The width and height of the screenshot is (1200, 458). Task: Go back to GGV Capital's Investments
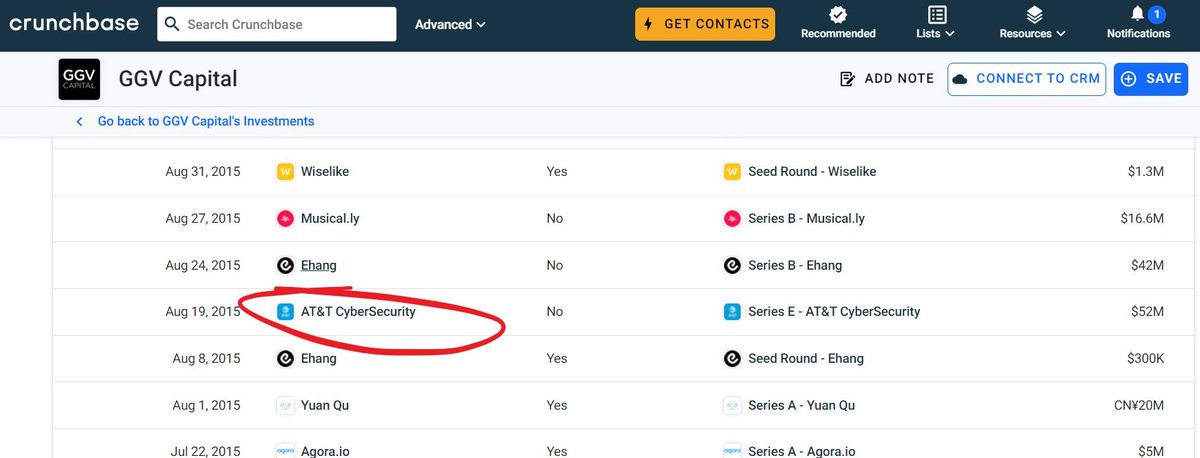coord(206,121)
